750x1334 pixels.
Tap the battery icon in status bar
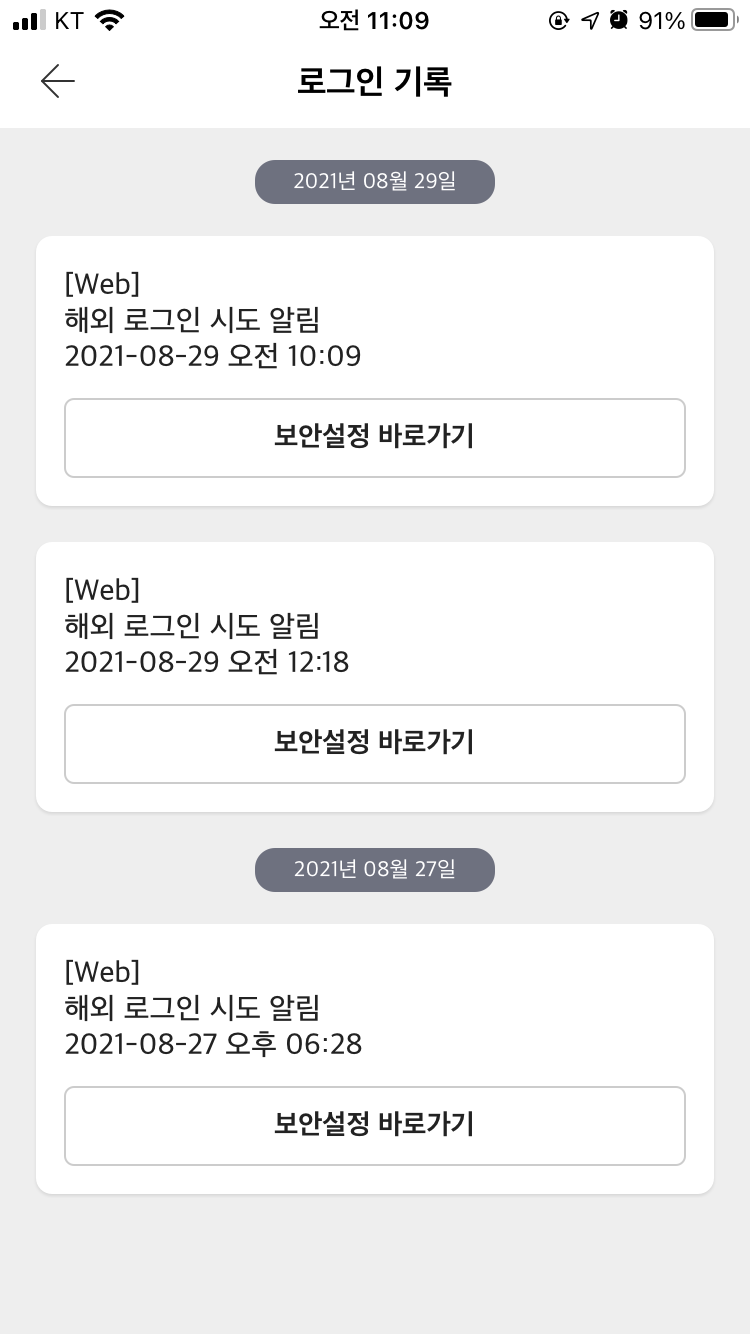(x=713, y=20)
